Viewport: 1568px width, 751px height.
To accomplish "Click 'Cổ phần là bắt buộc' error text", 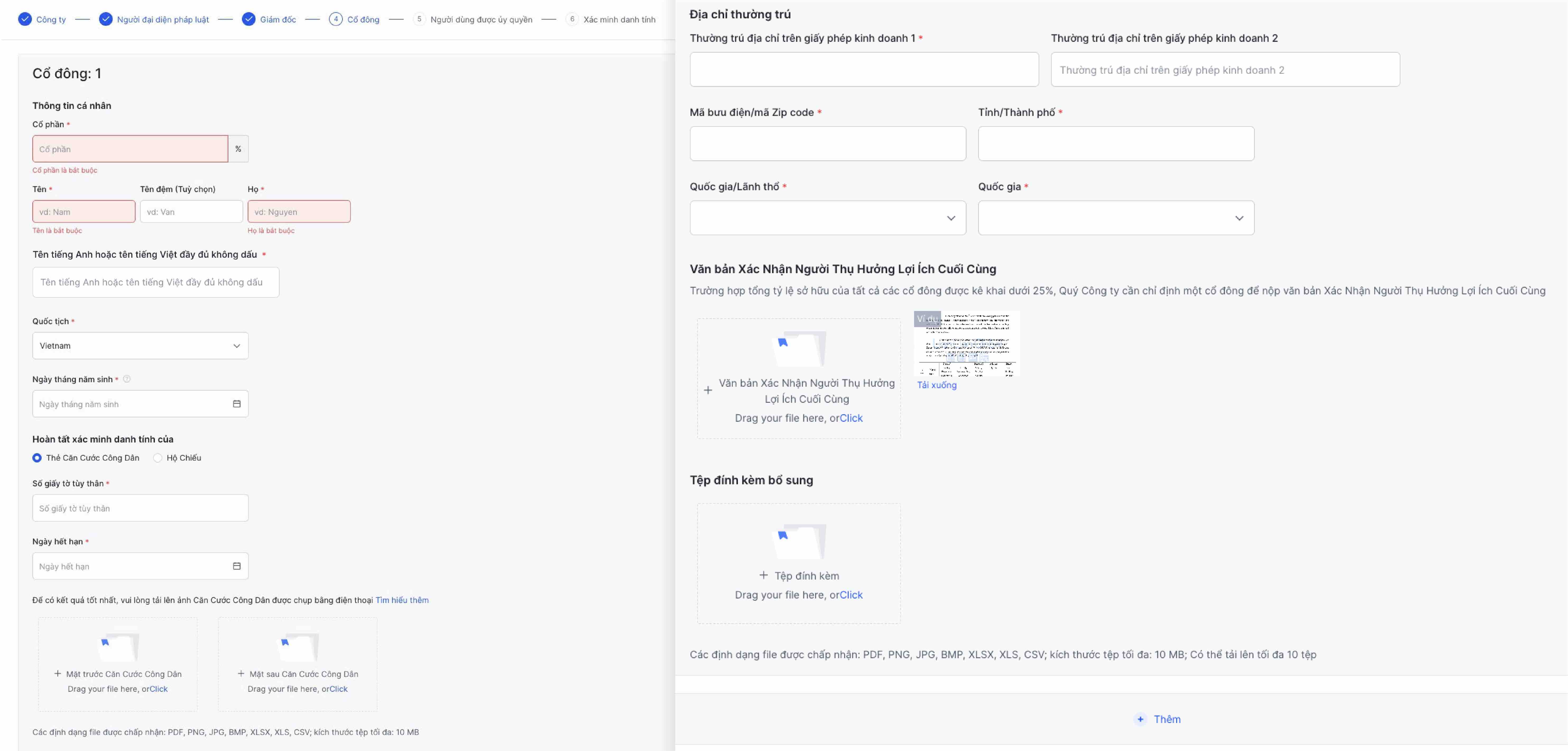I will point(64,170).
